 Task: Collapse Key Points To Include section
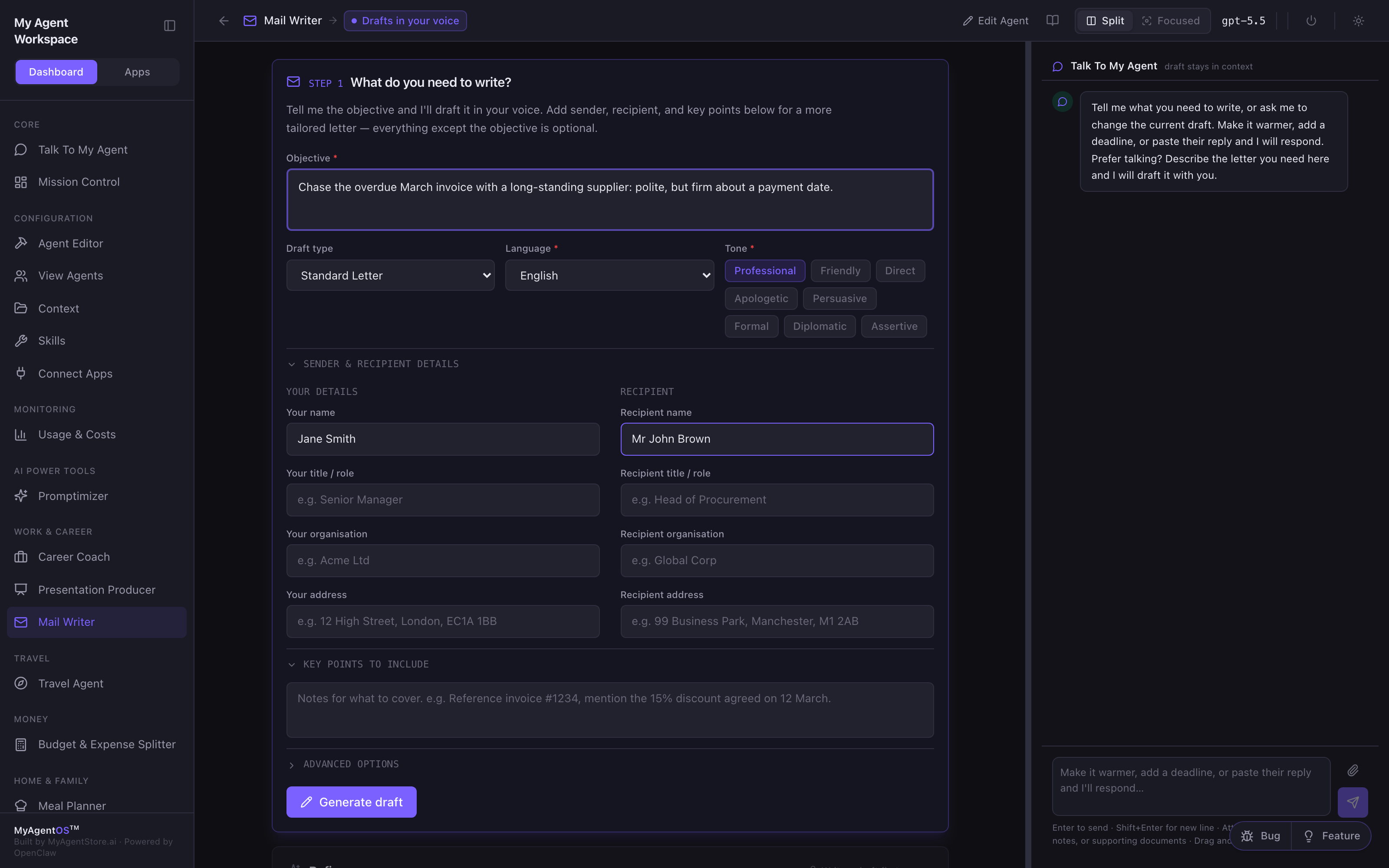[x=358, y=664]
